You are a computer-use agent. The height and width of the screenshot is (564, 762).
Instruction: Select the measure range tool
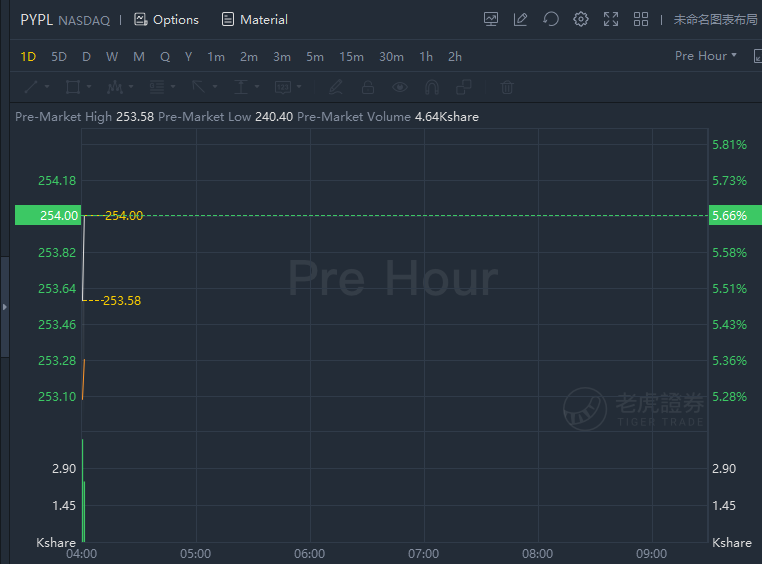click(241, 87)
